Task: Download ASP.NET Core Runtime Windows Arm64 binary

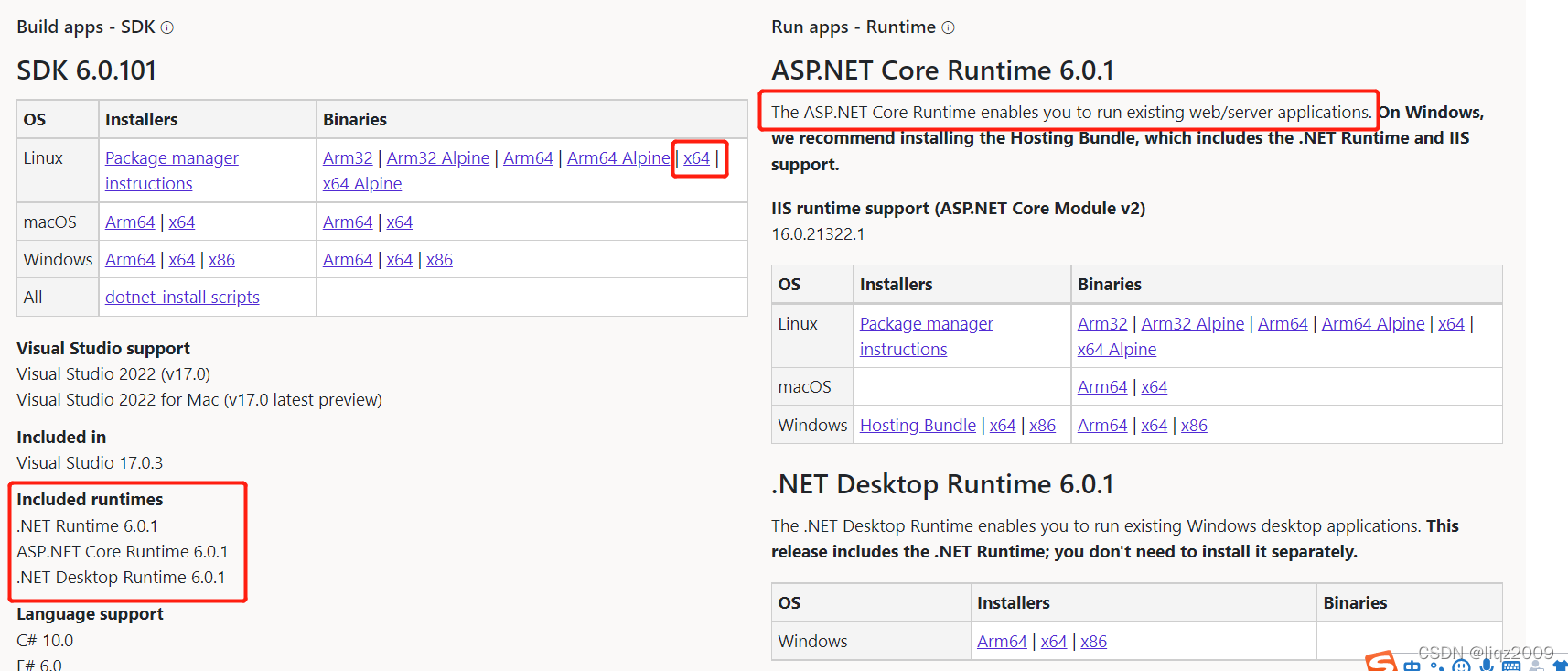Action: pyautogui.click(x=1102, y=425)
